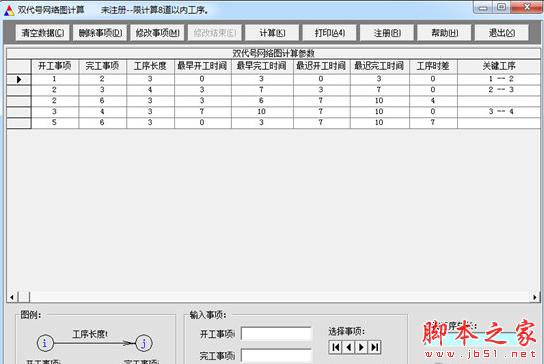Click 工序长度 cell with value 4

151,90
